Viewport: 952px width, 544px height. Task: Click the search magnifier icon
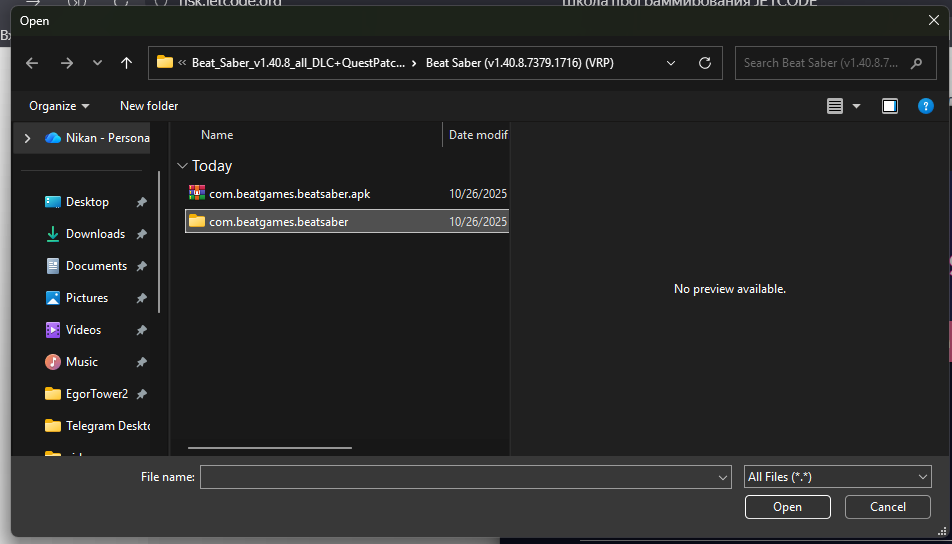[916, 63]
